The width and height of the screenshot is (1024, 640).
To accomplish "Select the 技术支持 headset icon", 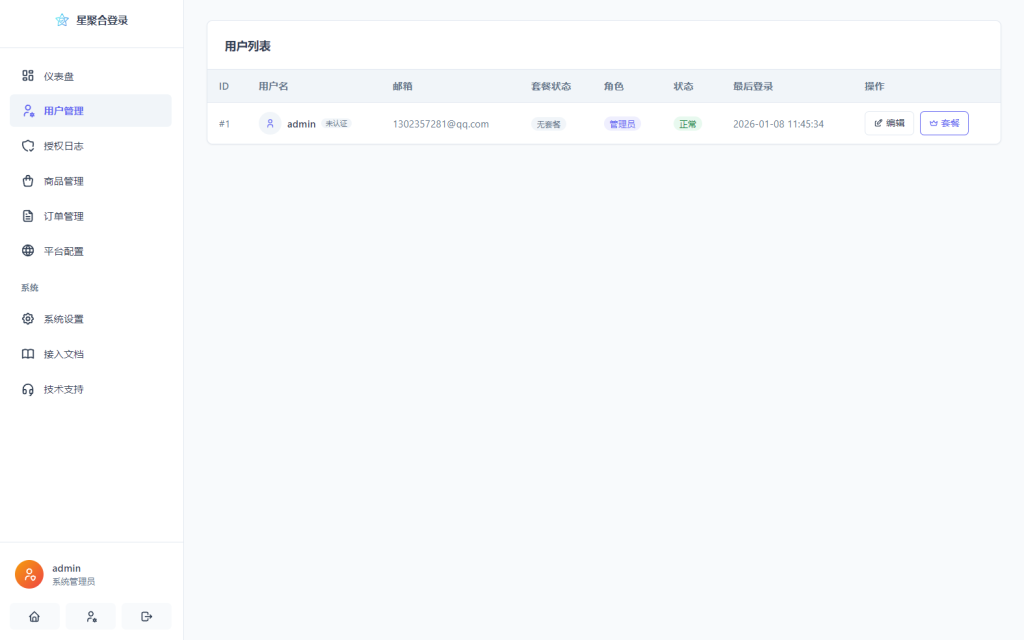I will pyautogui.click(x=28, y=389).
